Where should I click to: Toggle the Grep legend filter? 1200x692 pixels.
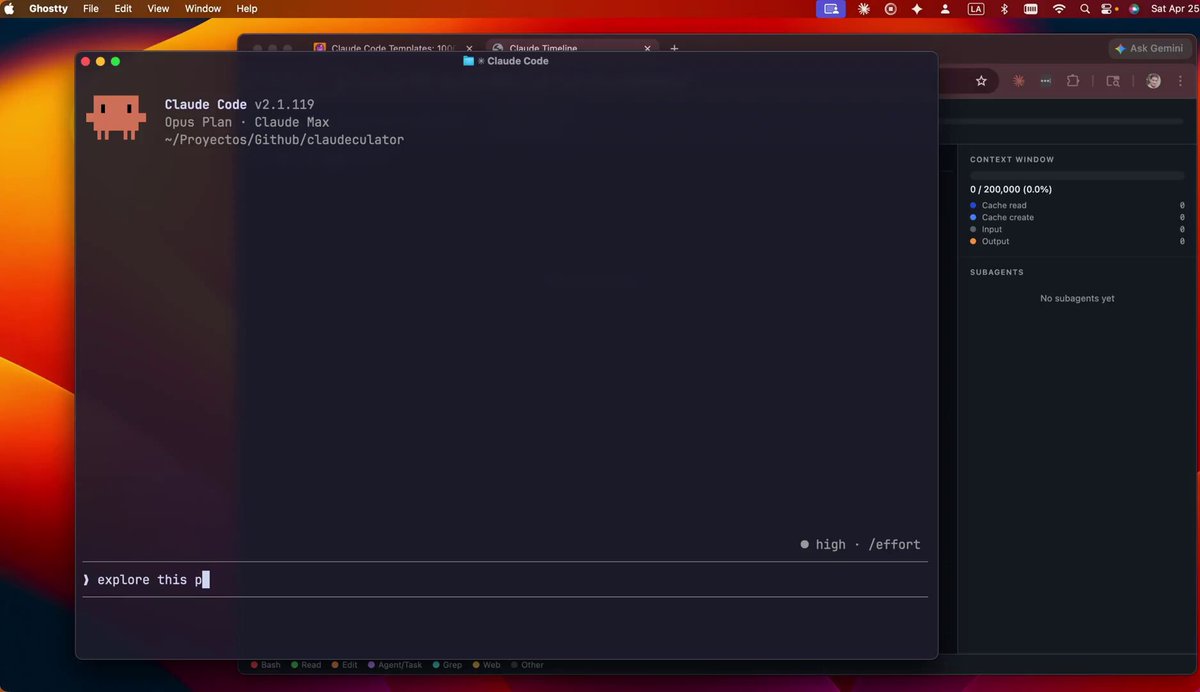tap(448, 665)
